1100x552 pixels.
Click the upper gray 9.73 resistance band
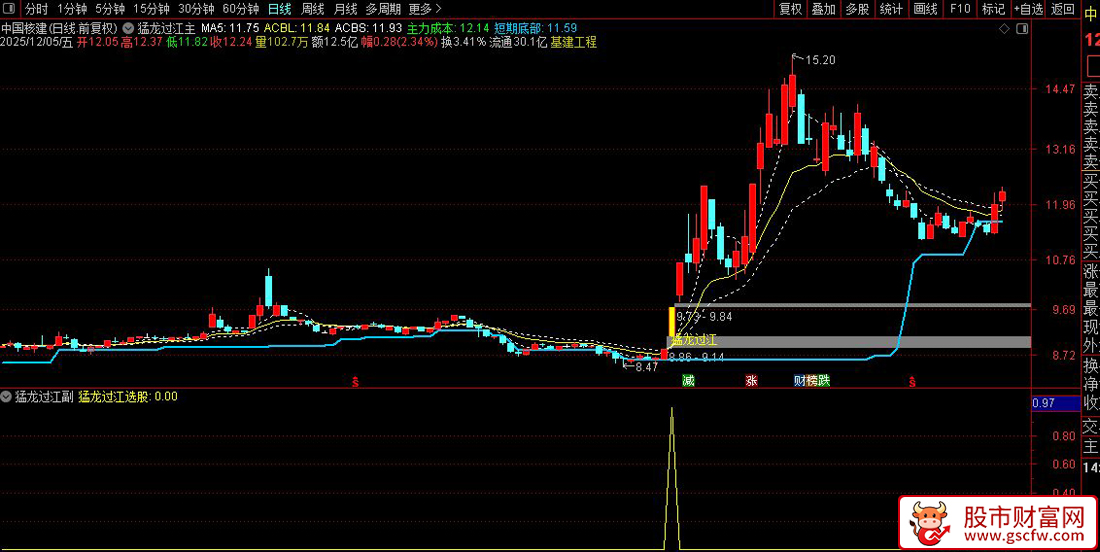[x=852, y=305]
